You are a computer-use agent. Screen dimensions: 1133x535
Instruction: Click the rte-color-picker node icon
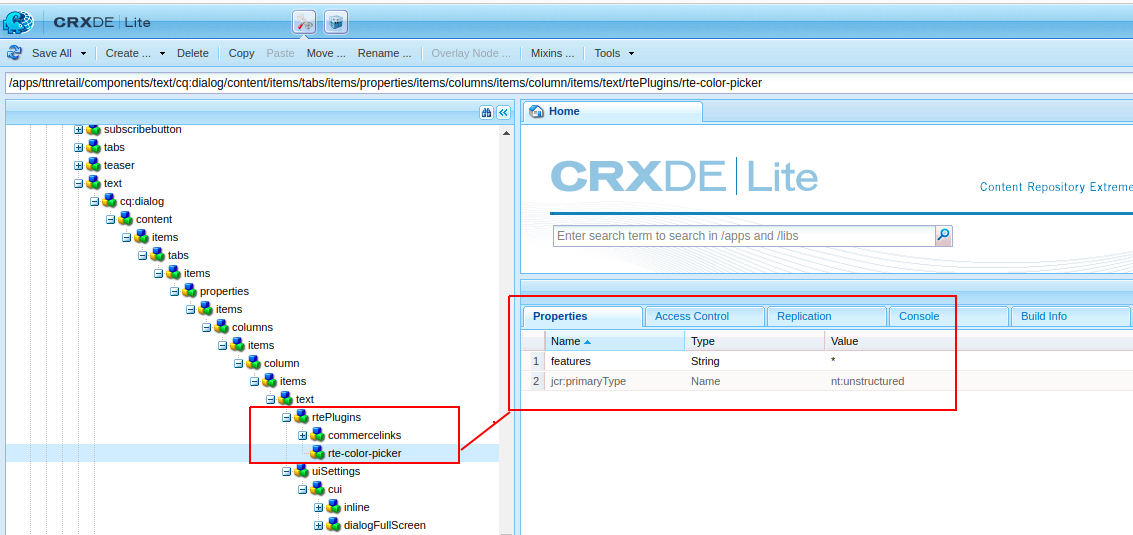click(x=318, y=453)
